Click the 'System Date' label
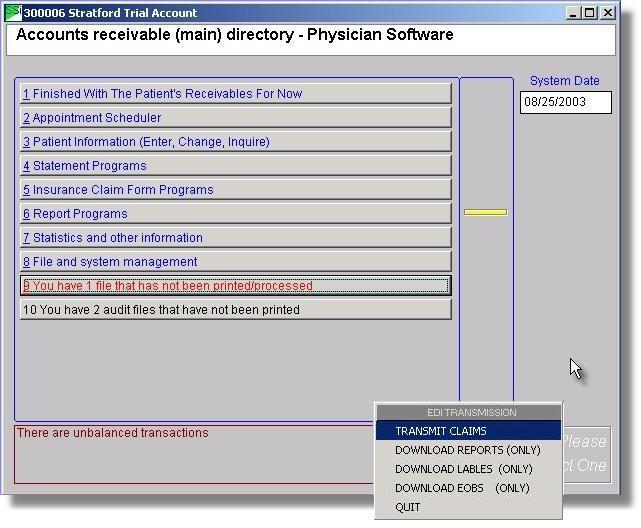Screen dimensions: 641x528 pyautogui.click(x=565, y=81)
